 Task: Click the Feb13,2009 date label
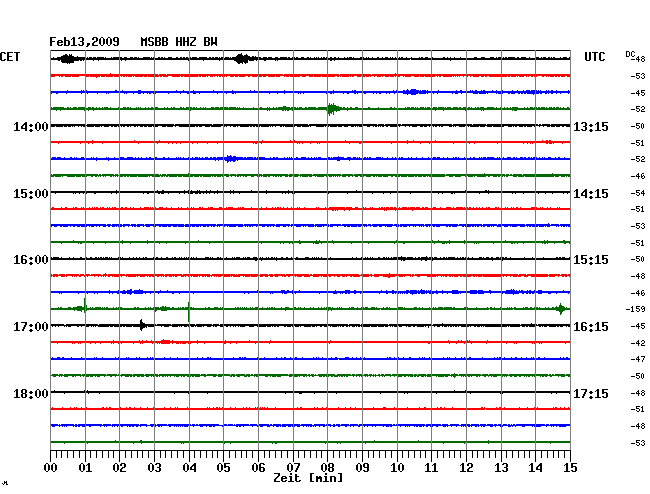point(85,42)
